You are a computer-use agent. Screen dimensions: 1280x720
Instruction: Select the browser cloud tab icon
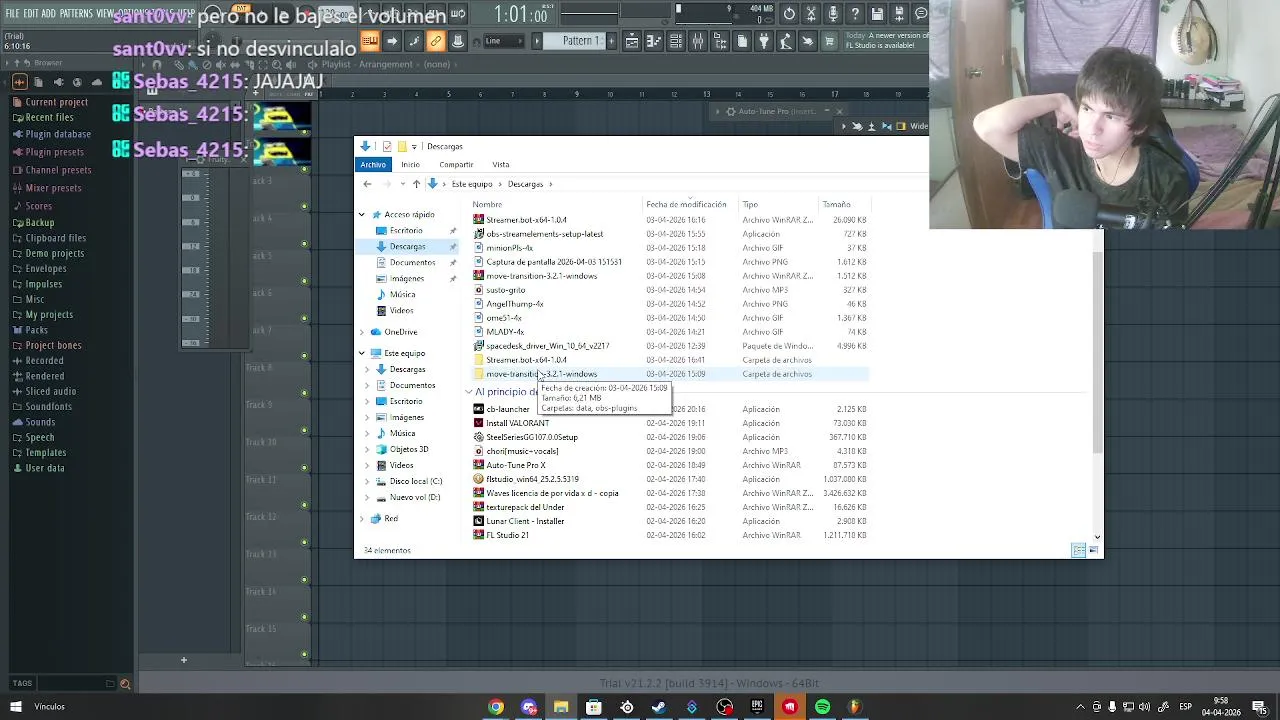tap(97, 82)
